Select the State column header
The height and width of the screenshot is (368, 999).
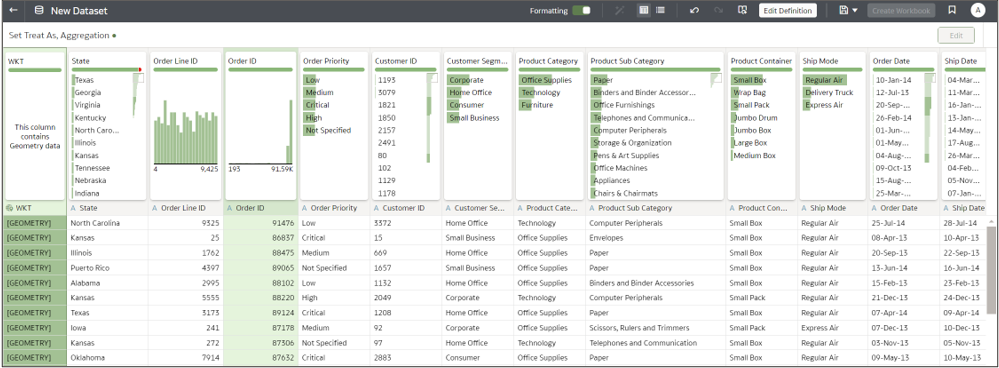click(x=108, y=208)
